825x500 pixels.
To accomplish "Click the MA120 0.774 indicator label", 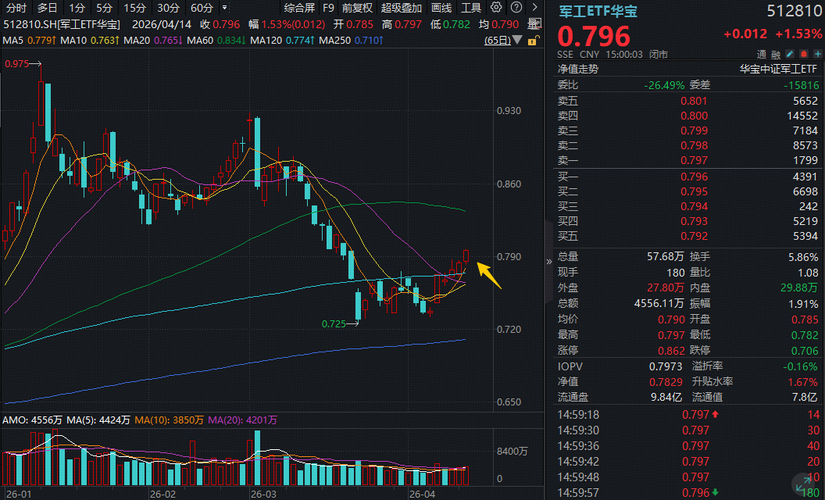I will (283, 40).
